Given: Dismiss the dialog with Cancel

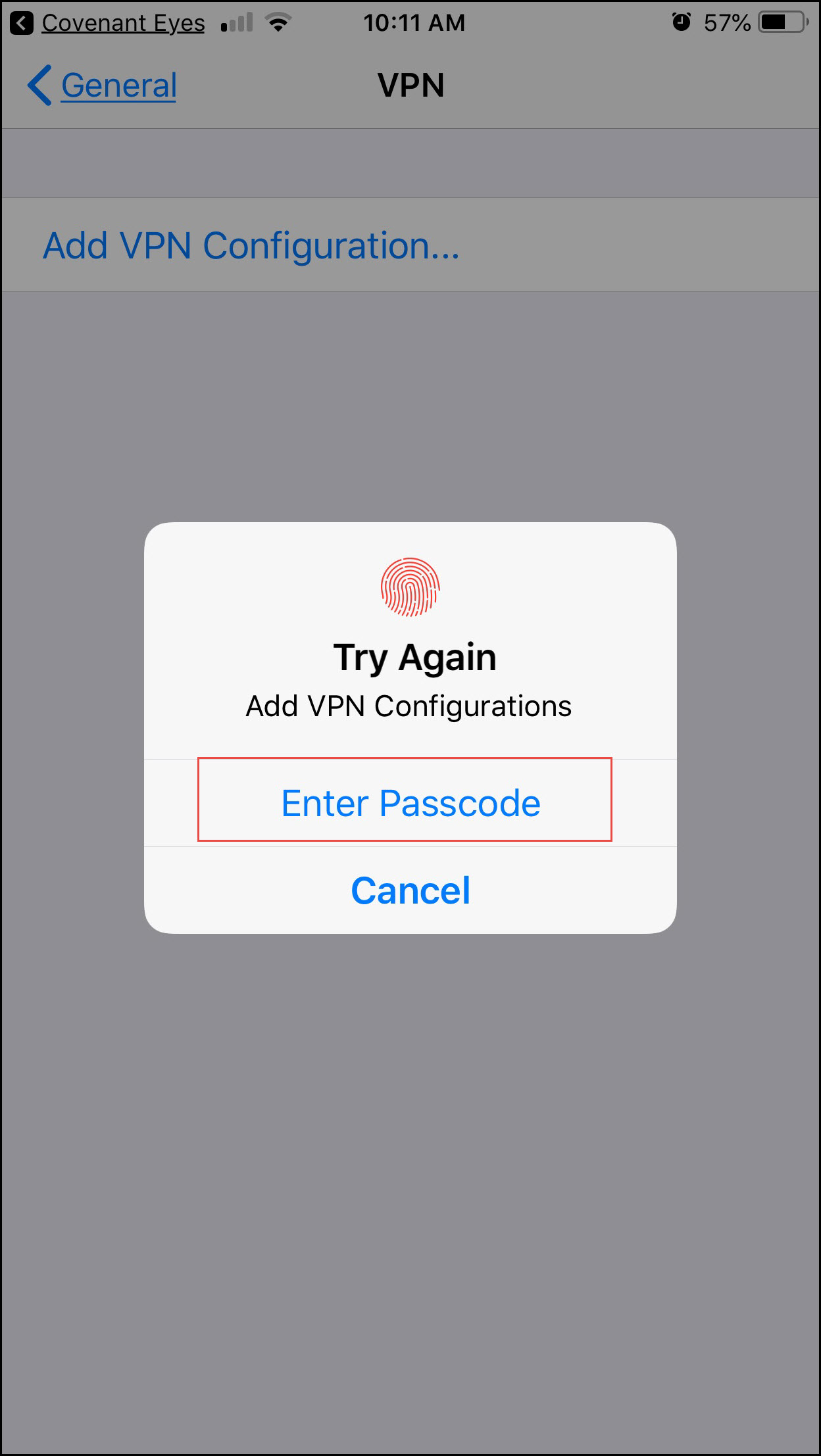Looking at the screenshot, I should pyautogui.click(x=410, y=890).
